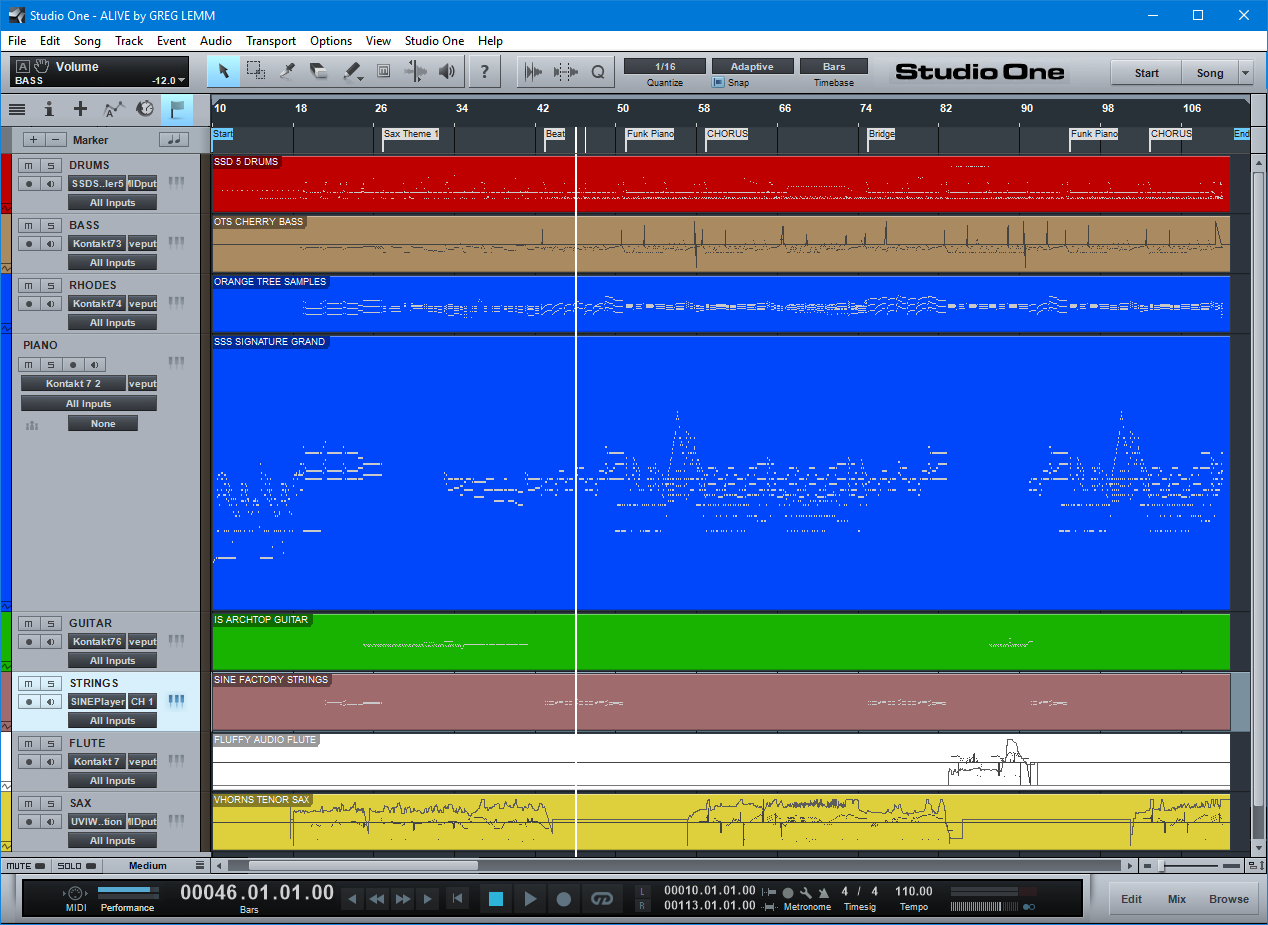Click the record button in transport
Viewport: 1268px width, 925px height.
click(x=564, y=899)
